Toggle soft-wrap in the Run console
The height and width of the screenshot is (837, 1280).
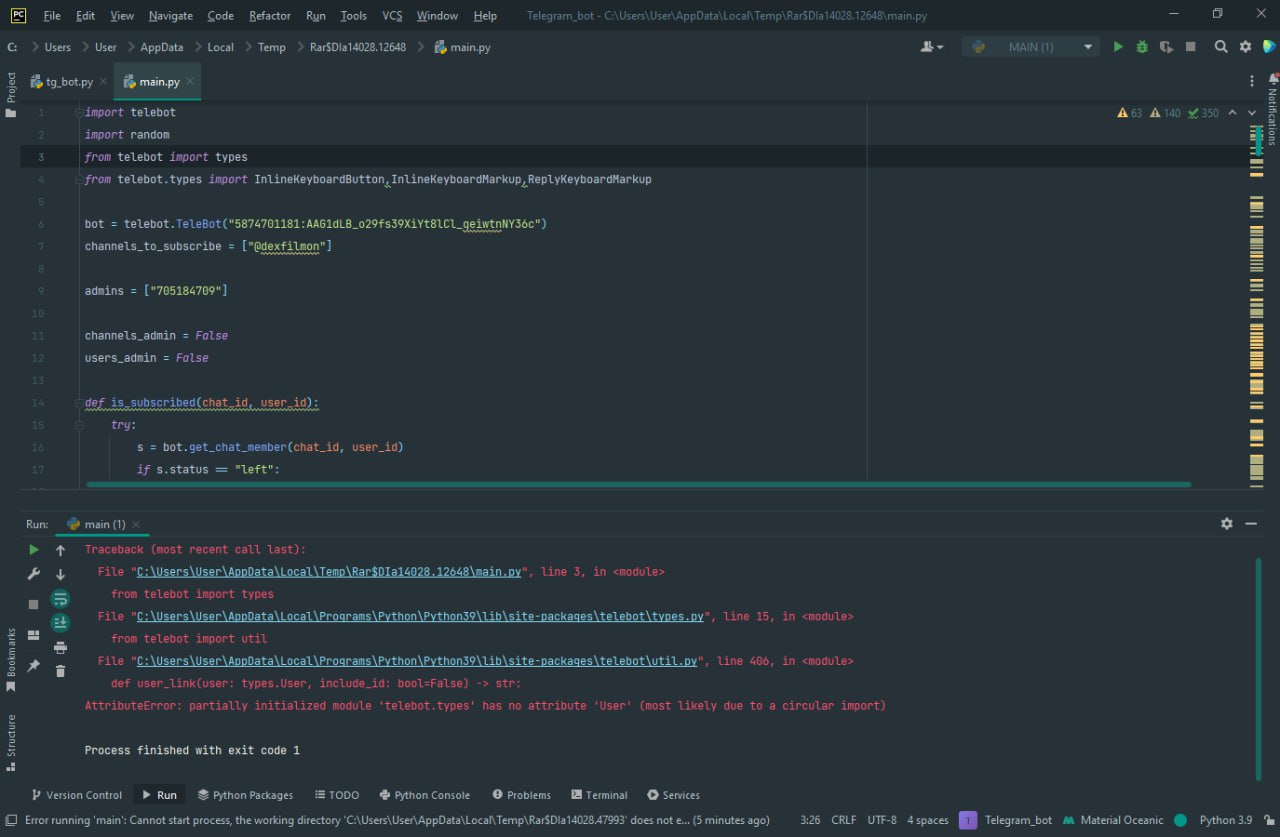(60, 598)
